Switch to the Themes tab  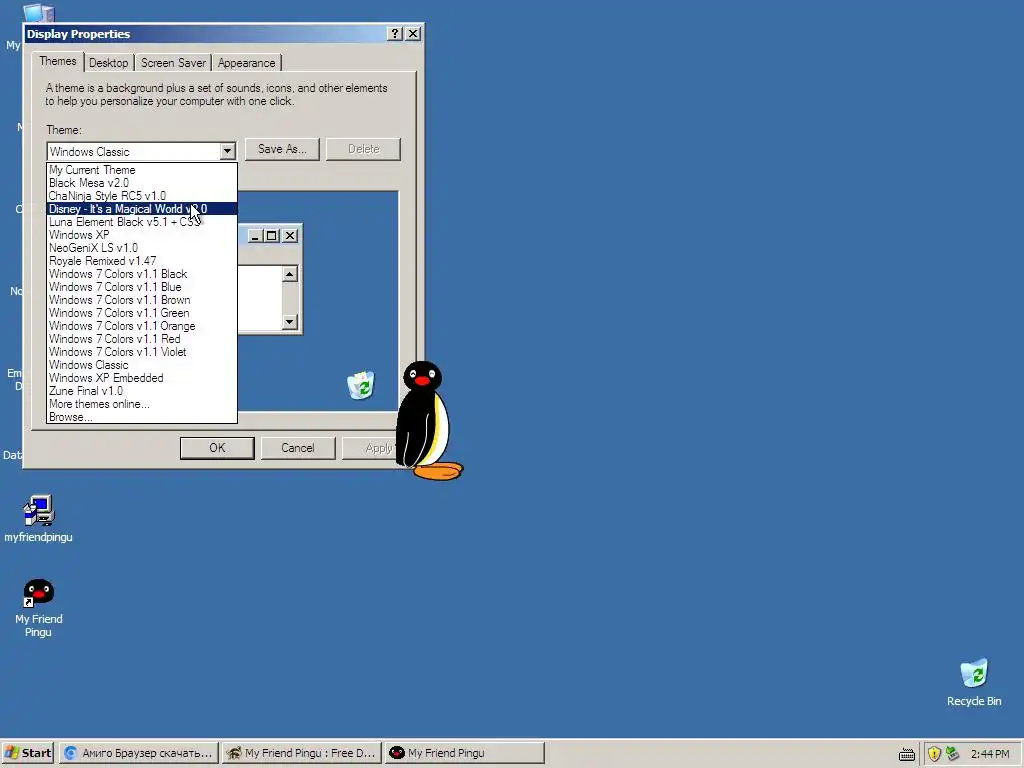click(57, 61)
